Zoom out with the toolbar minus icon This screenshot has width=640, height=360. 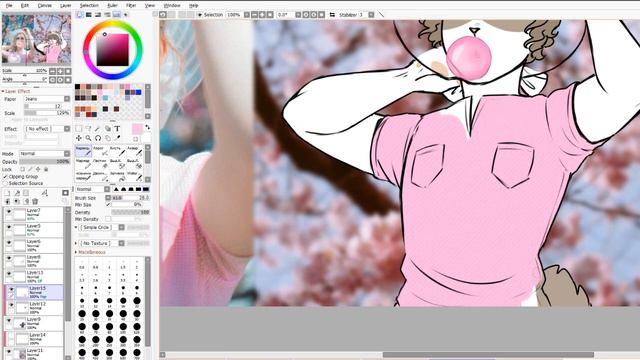click(x=254, y=15)
